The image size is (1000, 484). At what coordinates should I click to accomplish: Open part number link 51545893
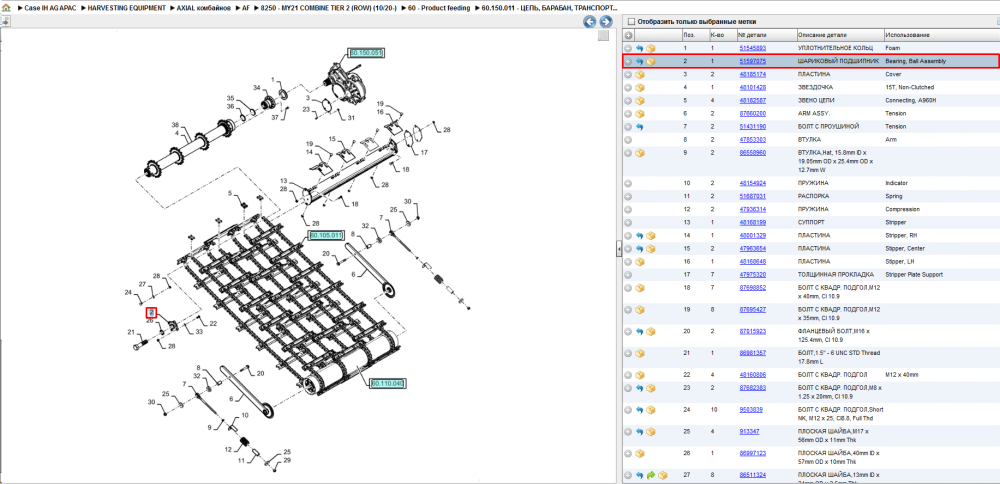pos(753,48)
